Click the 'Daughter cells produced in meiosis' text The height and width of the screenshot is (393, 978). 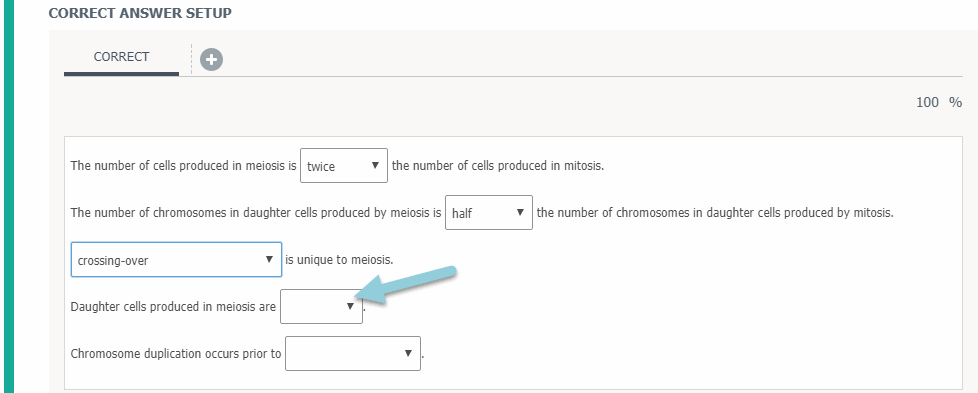tap(173, 307)
